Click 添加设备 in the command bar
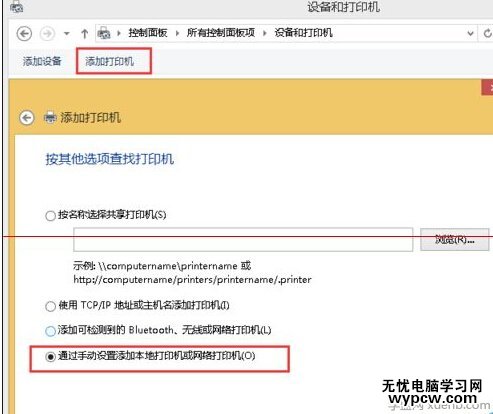 pyautogui.click(x=42, y=61)
